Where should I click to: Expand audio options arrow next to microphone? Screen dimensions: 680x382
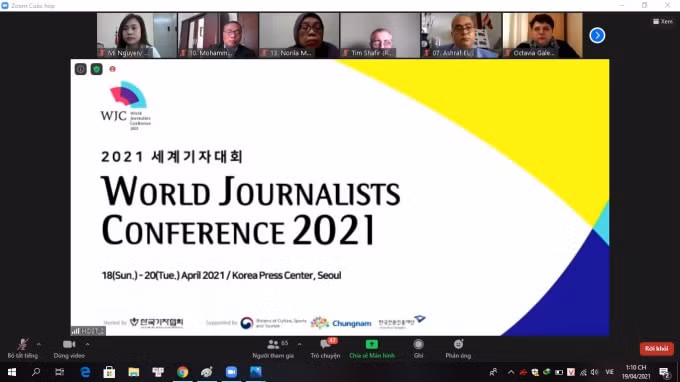click(39, 344)
